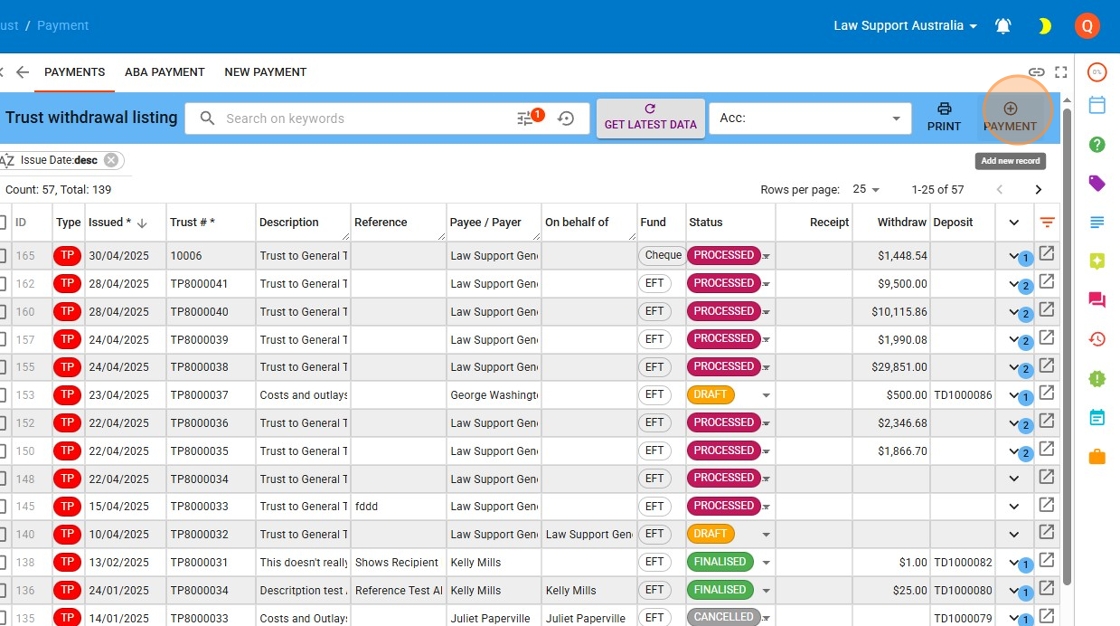Go to next page of results

point(1038,189)
